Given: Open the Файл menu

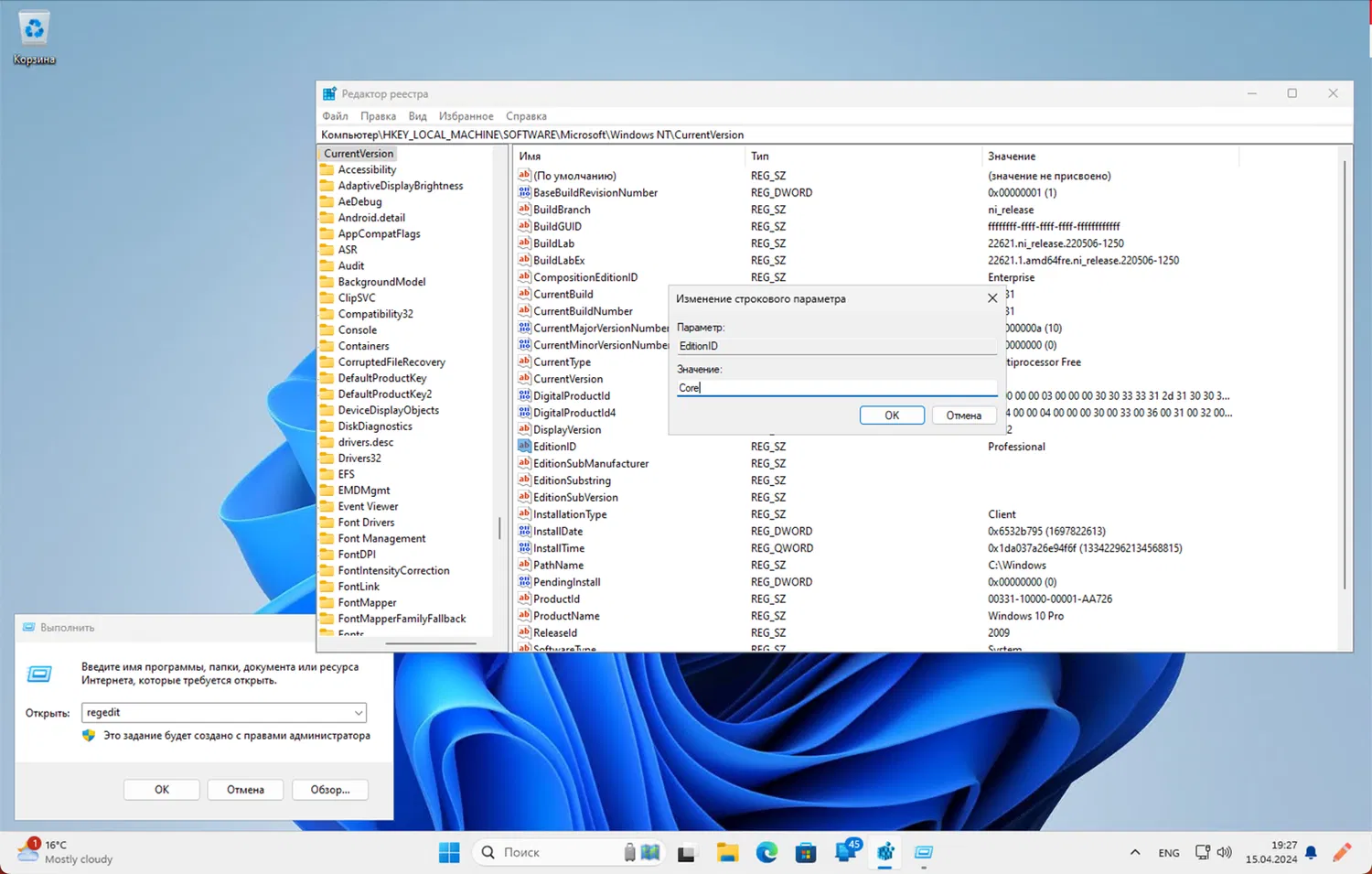Looking at the screenshot, I should coord(335,116).
